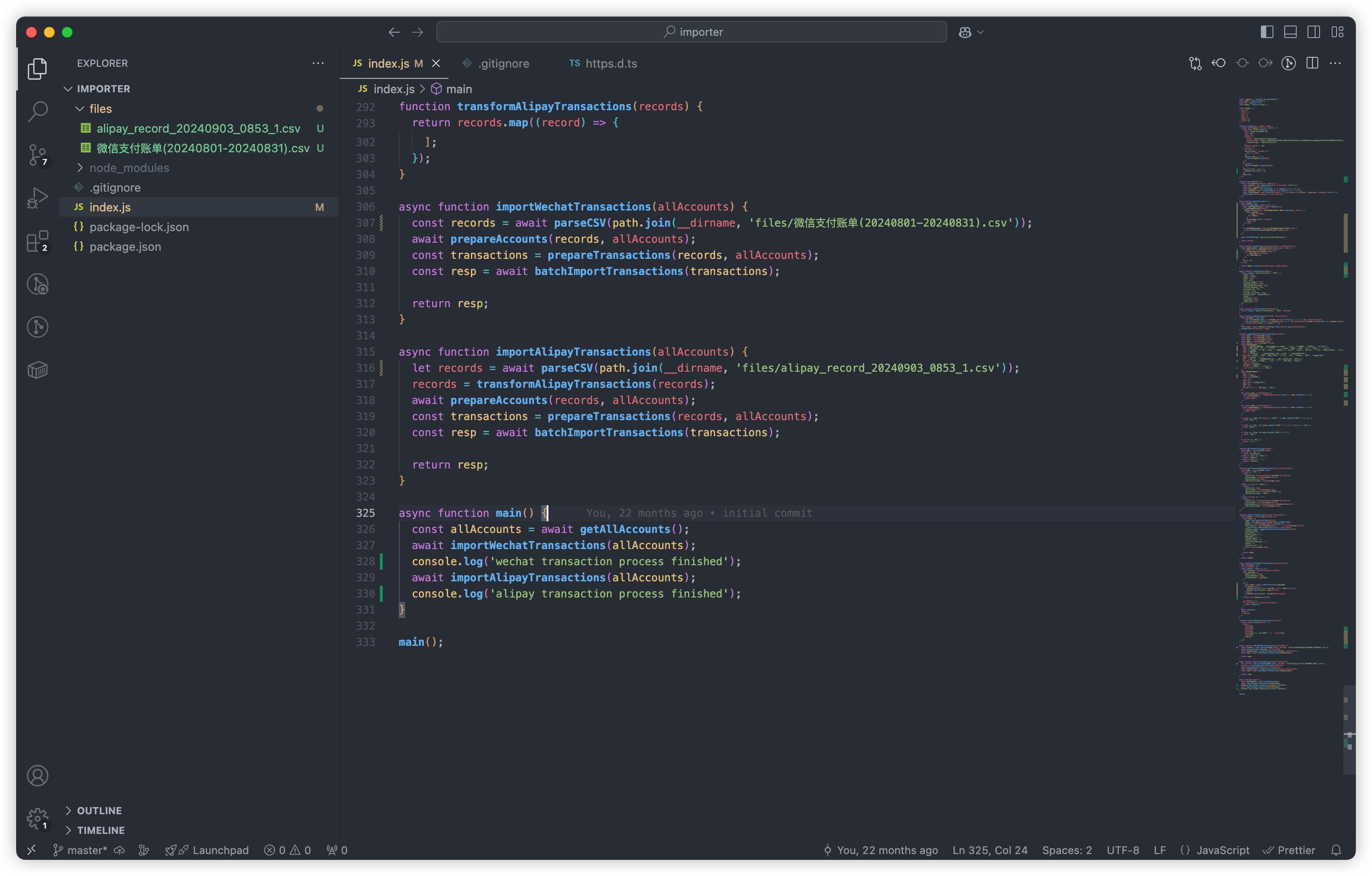Click the Split Editor Right icon
This screenshot has width=1372, height=876.
(x=1312, y=63)
